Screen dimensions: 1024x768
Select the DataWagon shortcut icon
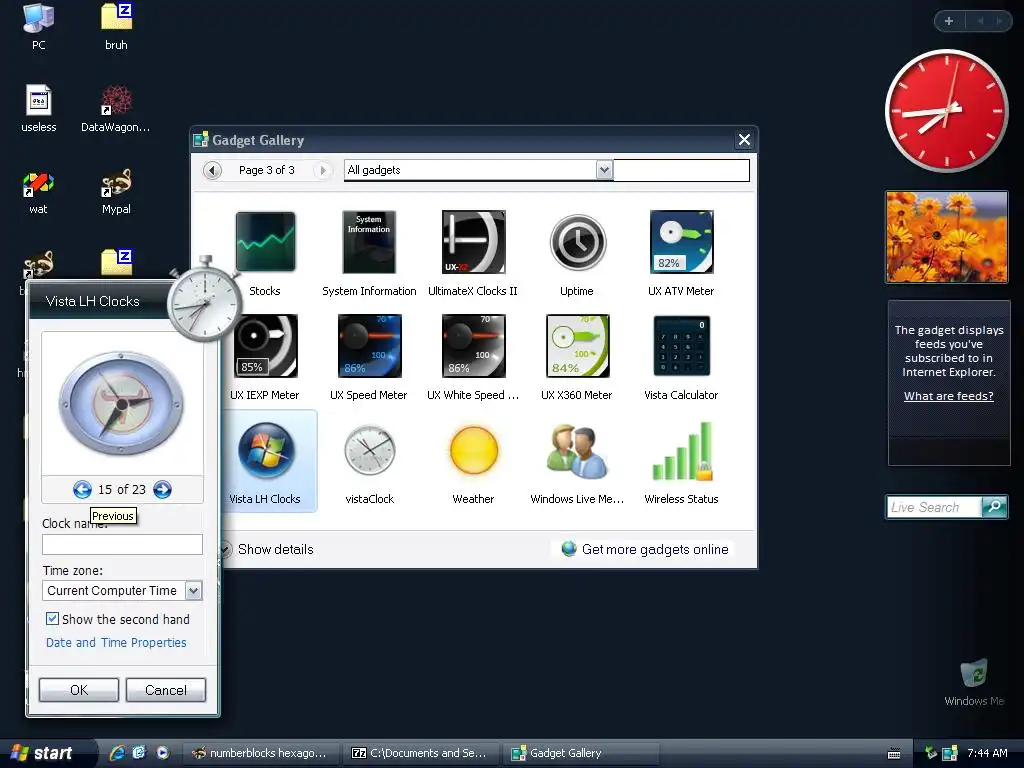[x=116, y=108]
